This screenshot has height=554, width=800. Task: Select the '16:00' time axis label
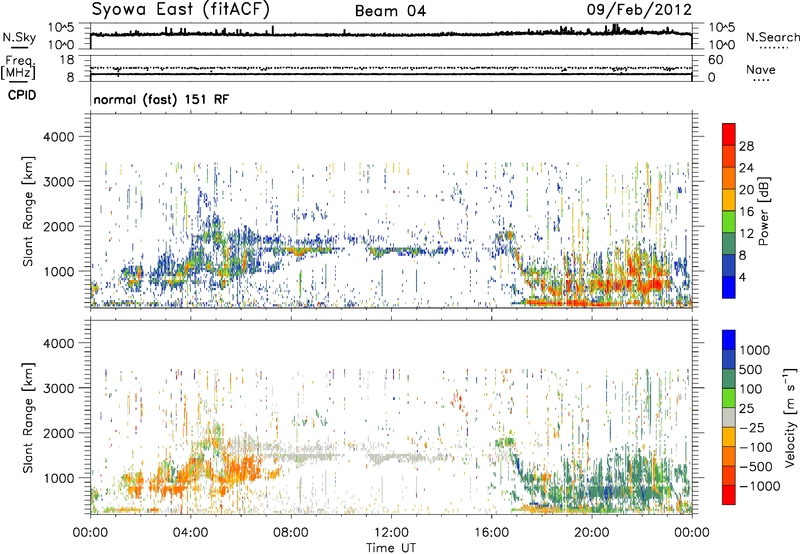coord(491,533)
